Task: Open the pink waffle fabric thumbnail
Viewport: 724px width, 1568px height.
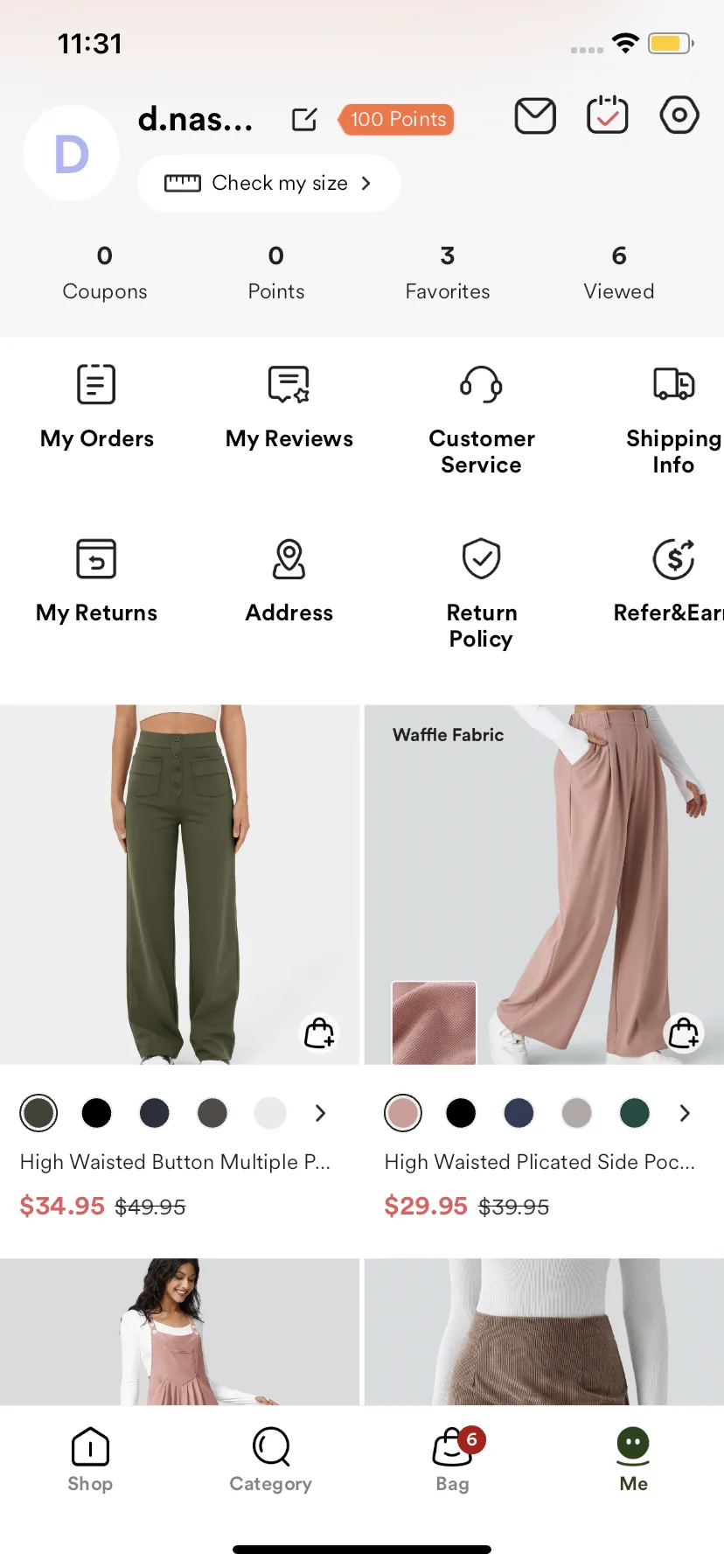Action: click(434, 1022)
